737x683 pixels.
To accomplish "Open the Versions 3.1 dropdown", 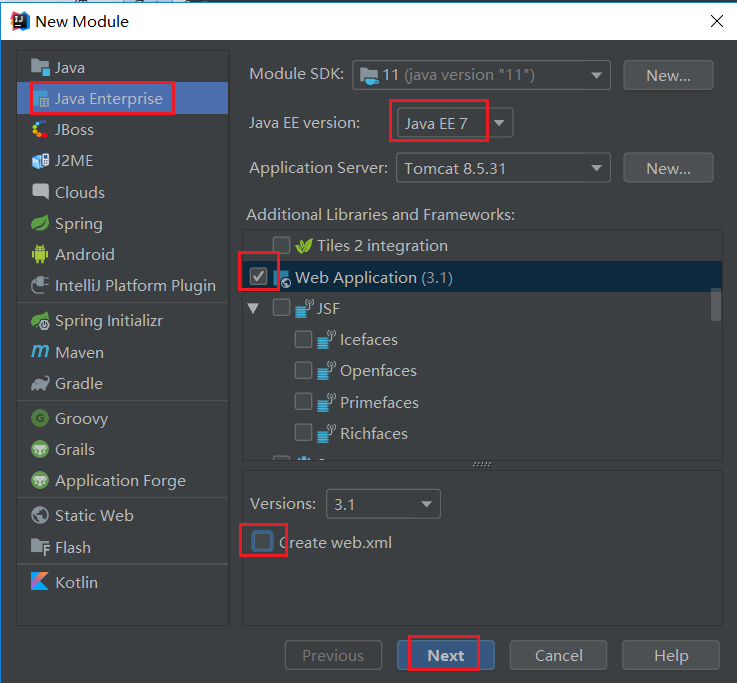I will point(383,504).
